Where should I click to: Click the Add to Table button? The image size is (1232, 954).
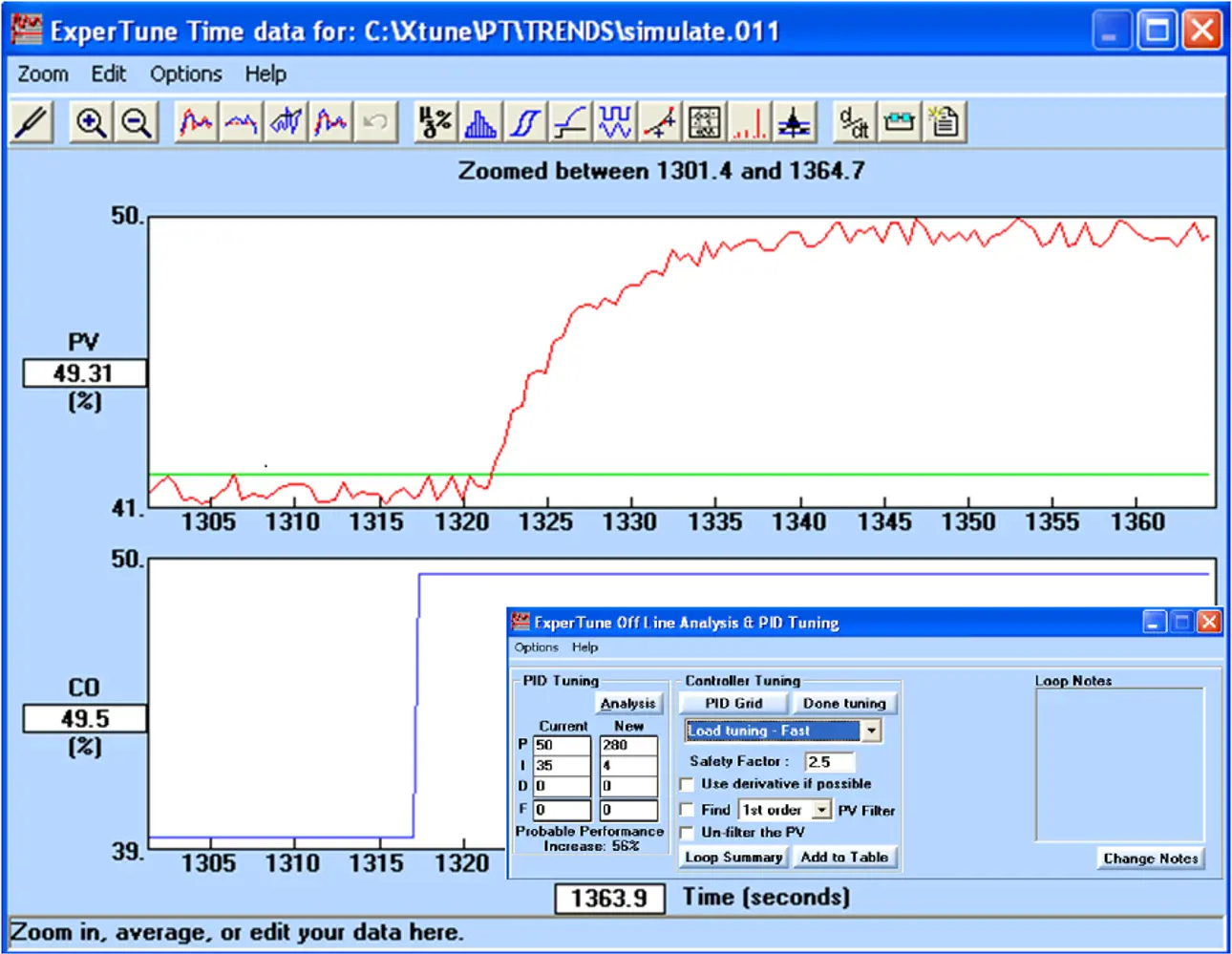click(x=844, y=858)
